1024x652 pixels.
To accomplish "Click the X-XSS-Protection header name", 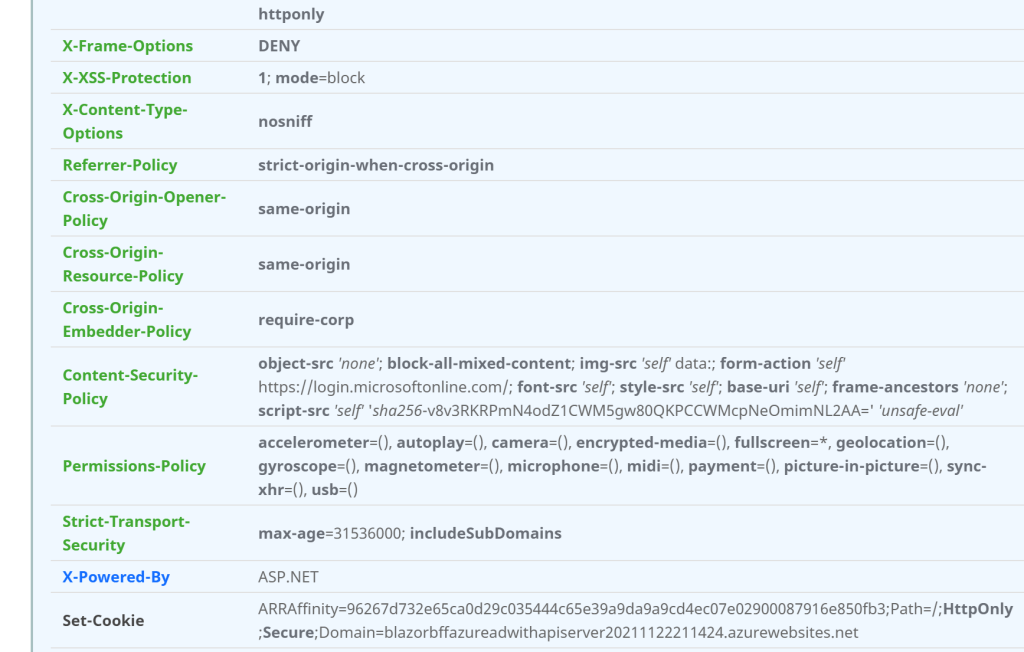I will (x=127, y=78).
